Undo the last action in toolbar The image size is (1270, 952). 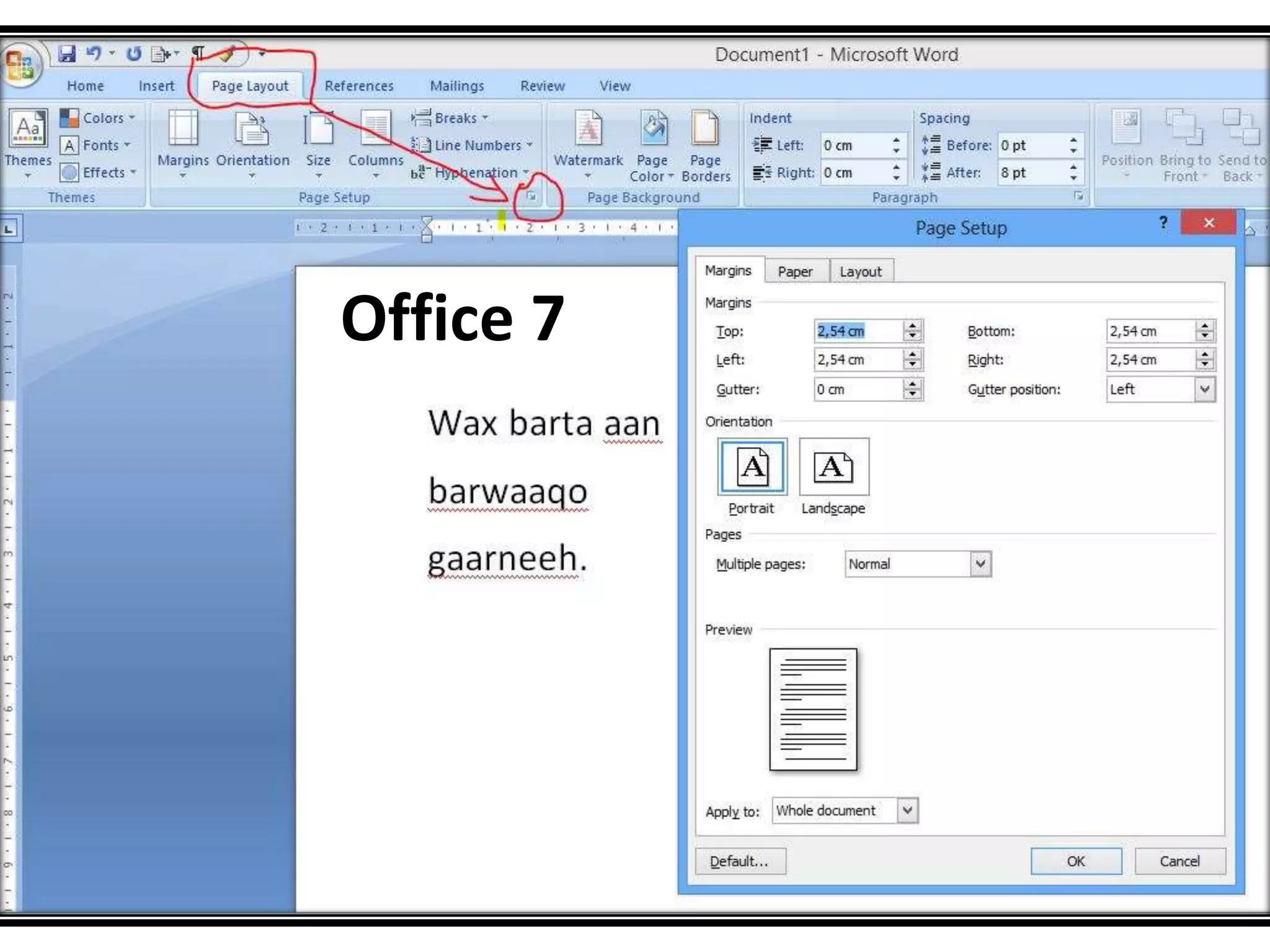[94, 54]
